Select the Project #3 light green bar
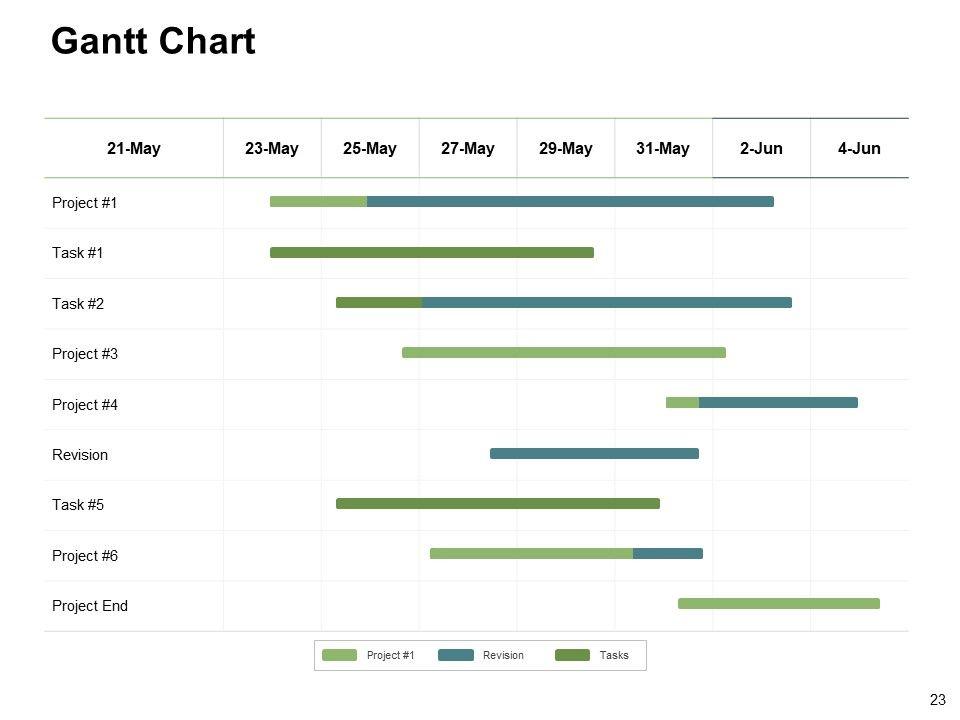 (x=563, y=352)
